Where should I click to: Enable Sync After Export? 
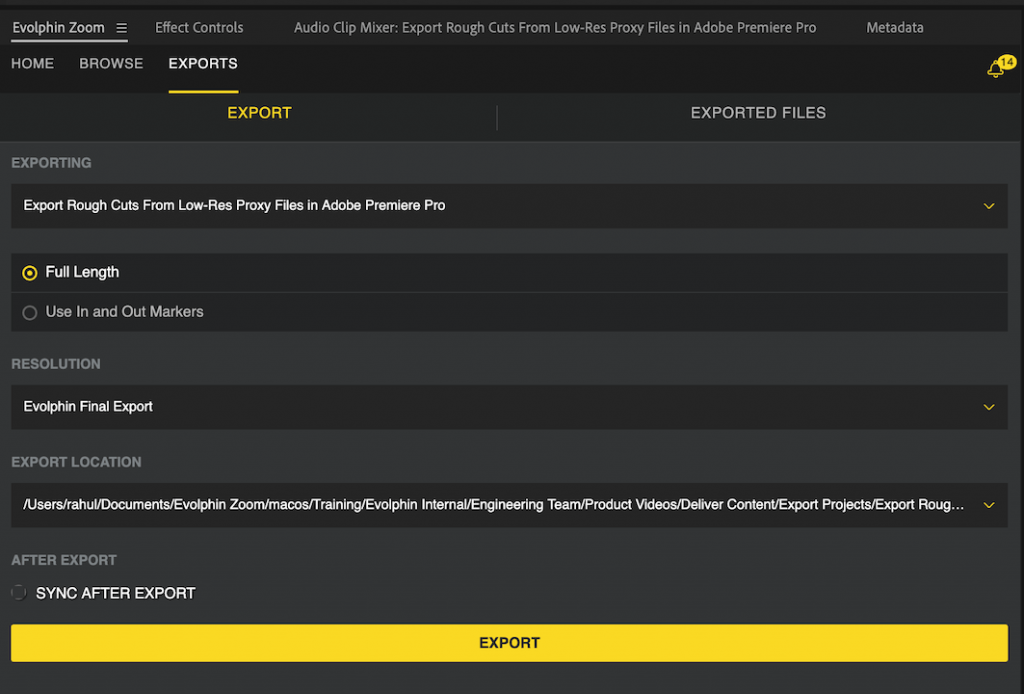pyautogui.click(x=17, y=592)
